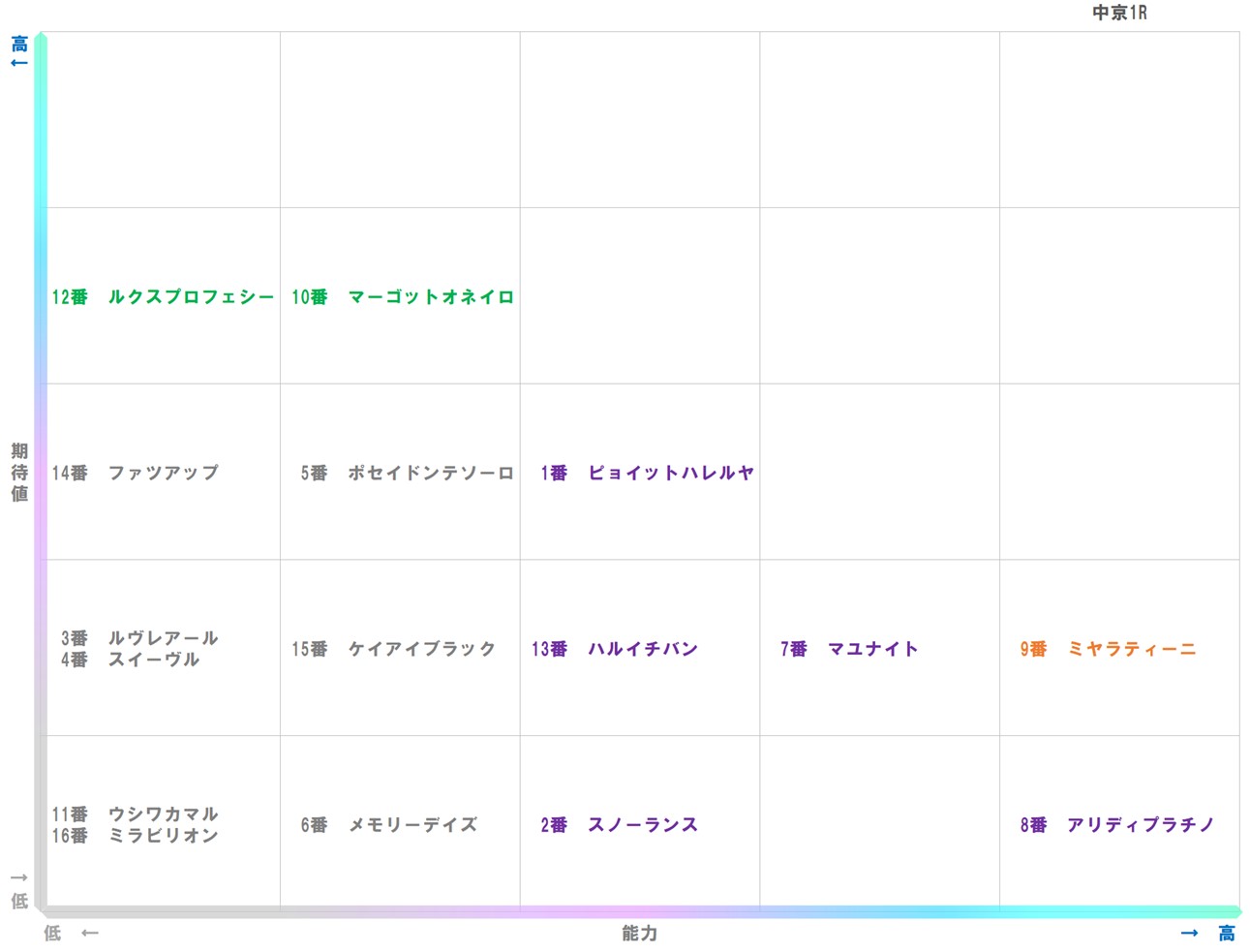This screenshot has width=1250, height=952.
Task: Select 11番 ウシワカマル
Action: [x=137, y=814]
